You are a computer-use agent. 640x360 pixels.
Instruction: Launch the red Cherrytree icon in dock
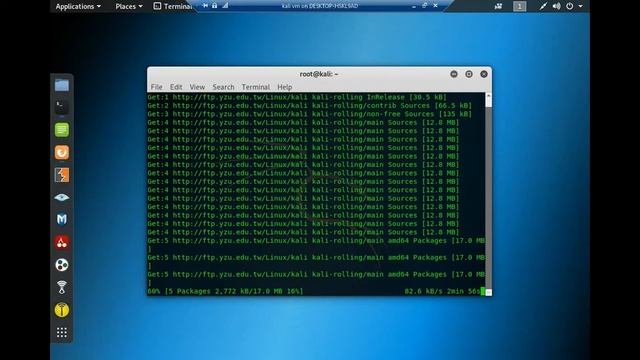[x=62, y=242]
